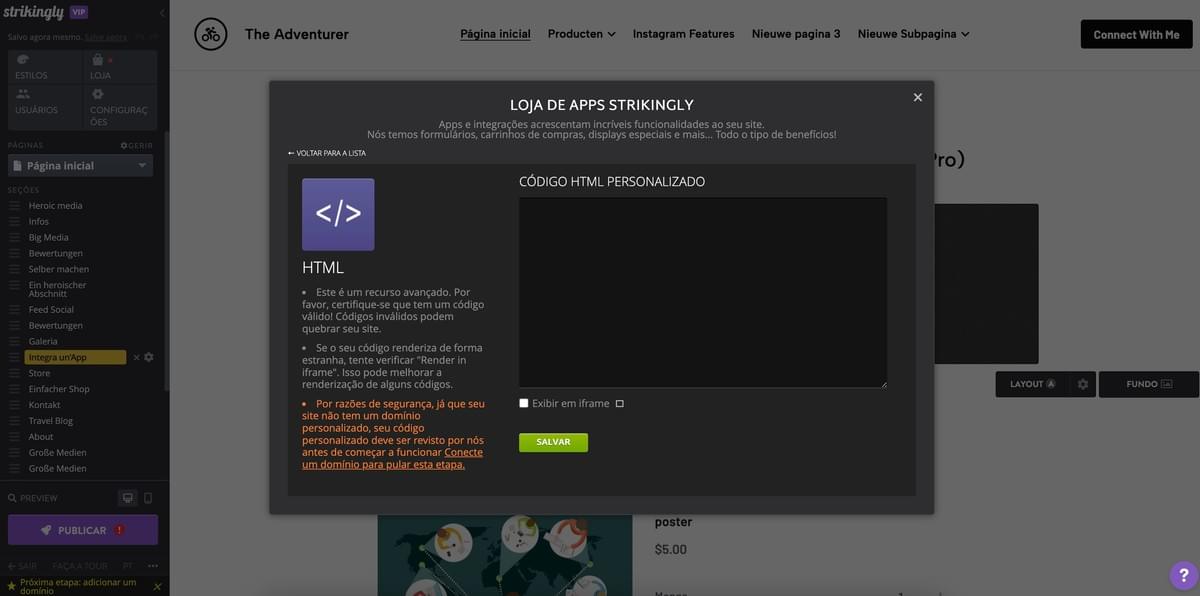Open section settings gear beside Layout
Screen dimensions: 1200x596
pyautogui.click(x=1082, y=384)
